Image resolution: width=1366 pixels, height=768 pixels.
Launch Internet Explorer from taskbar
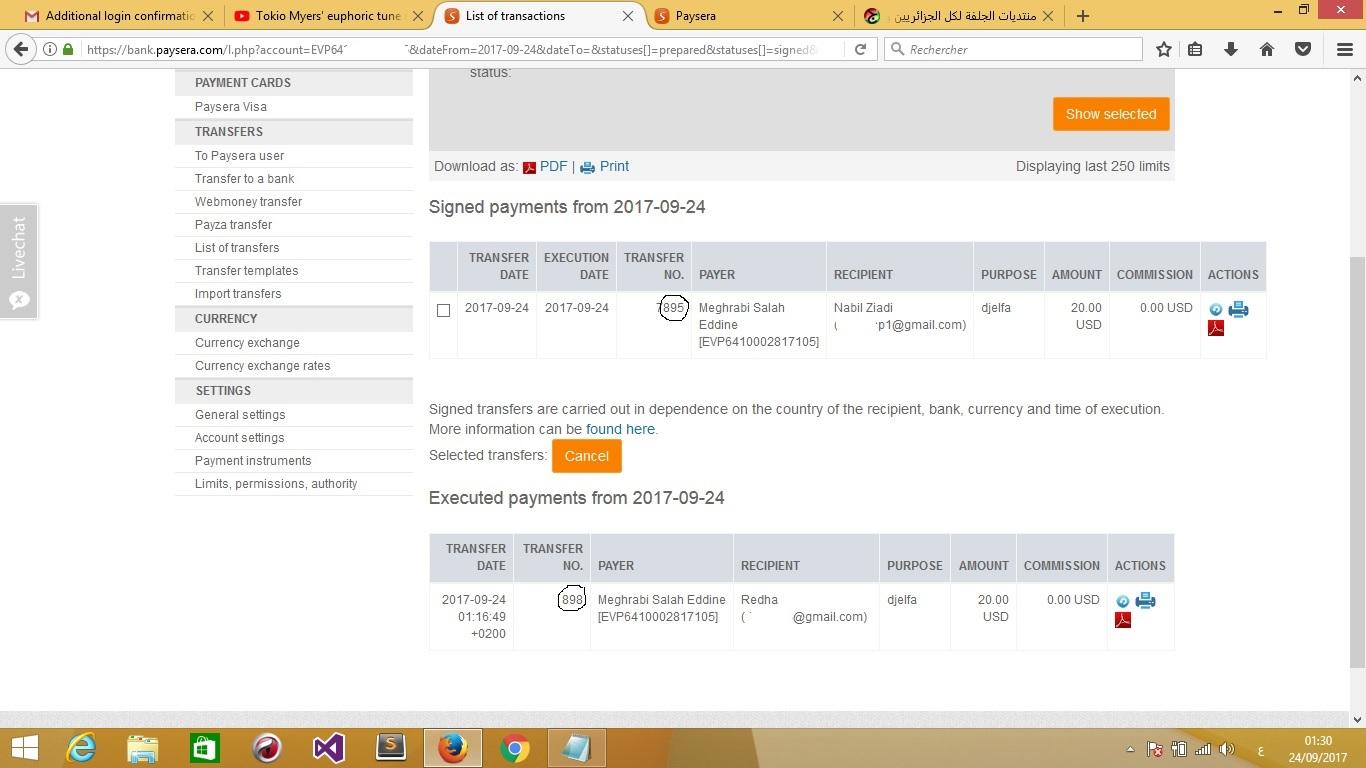(x=81, y=748)
